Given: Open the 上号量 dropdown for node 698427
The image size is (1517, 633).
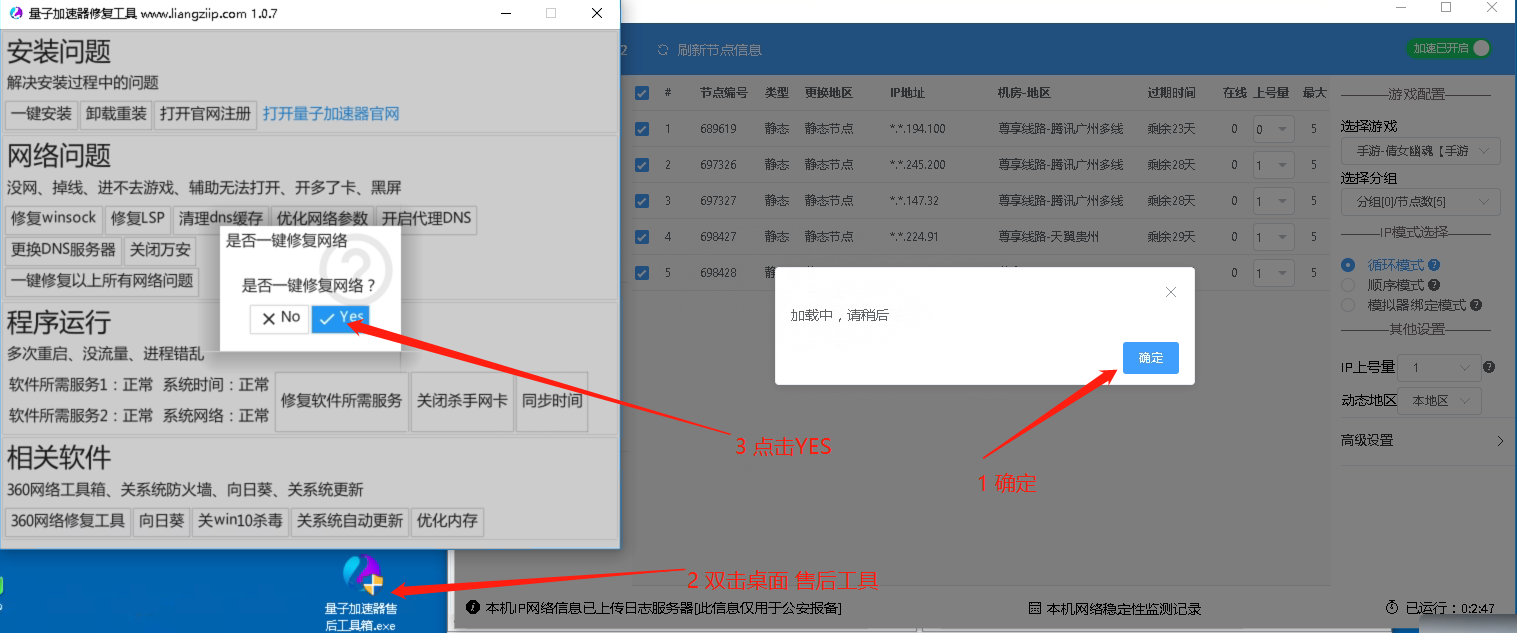Looking at the screenshot, I should coord(1272,237).
